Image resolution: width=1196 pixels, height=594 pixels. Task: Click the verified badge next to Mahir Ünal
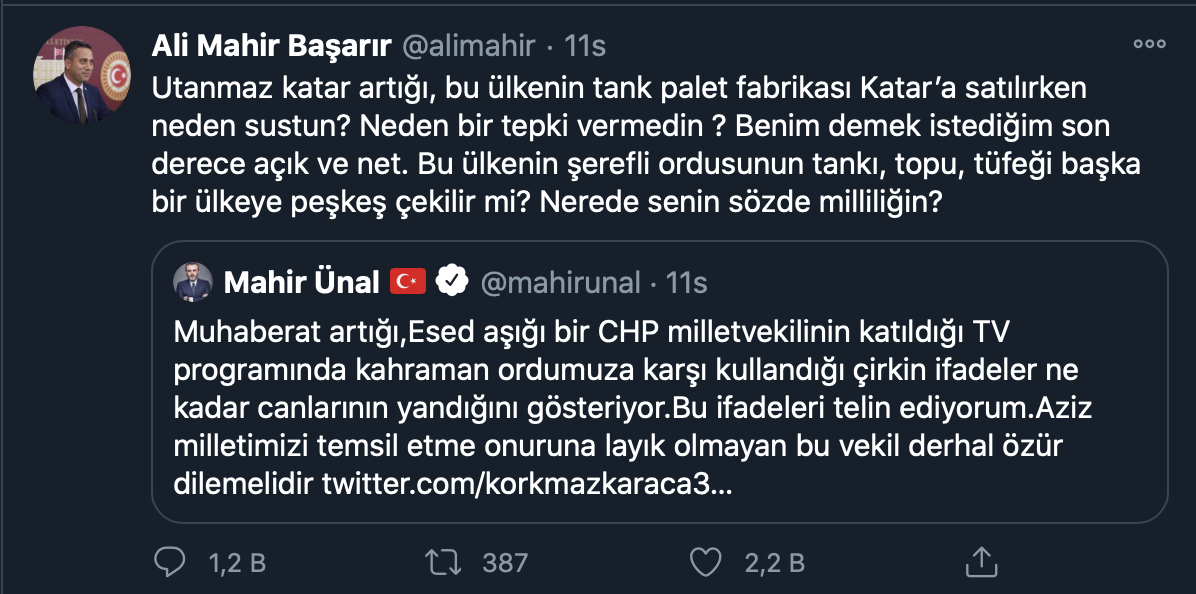click(449, 282)
